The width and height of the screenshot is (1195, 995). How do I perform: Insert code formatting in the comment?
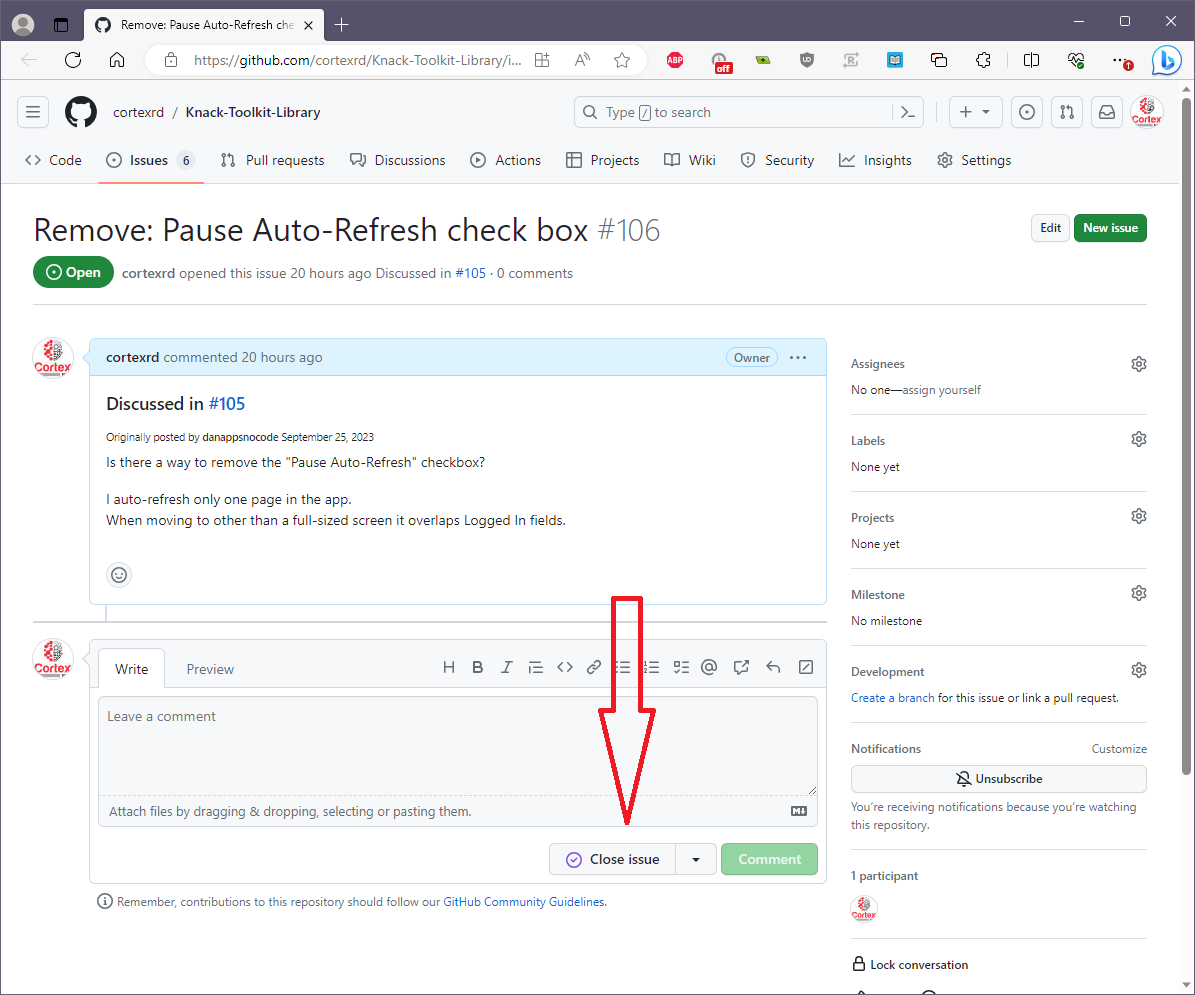[565, 667]
